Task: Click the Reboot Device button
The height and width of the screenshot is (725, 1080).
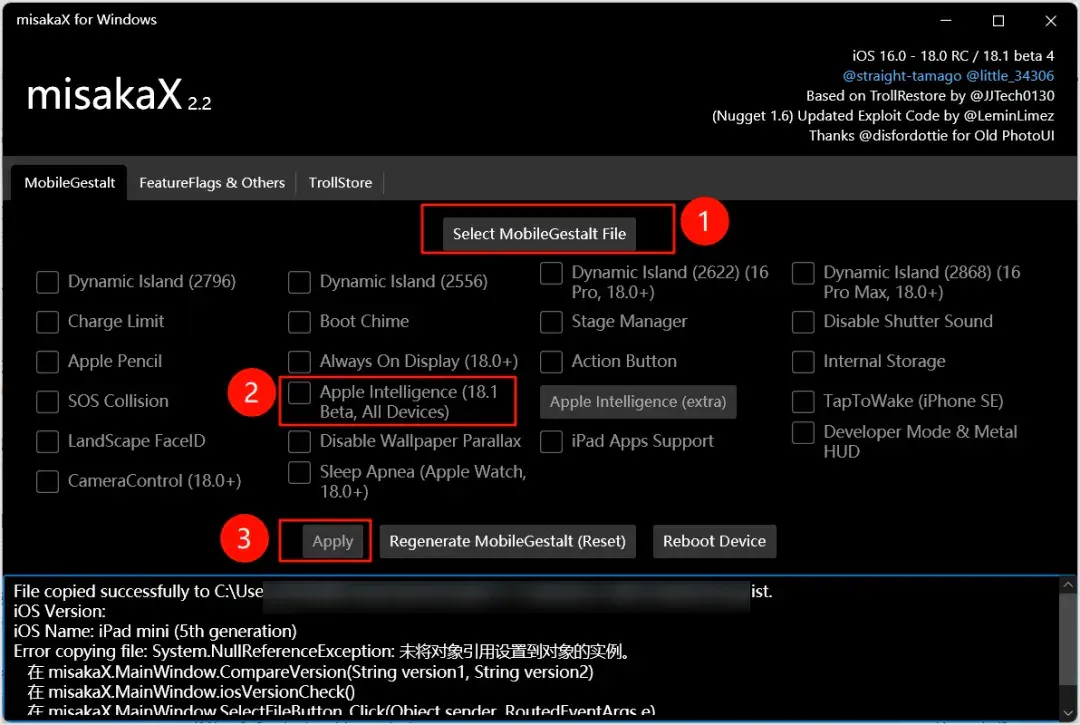Action: click(x=714, y=541)
